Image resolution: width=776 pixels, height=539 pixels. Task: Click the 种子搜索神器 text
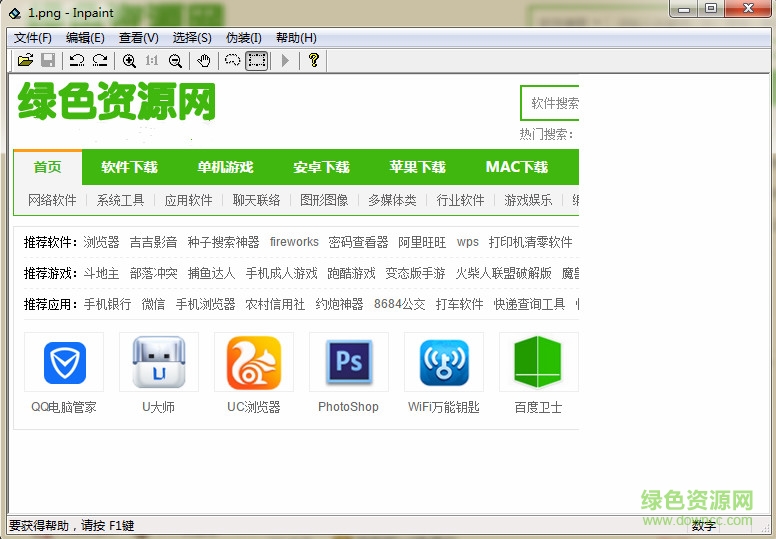[x=223, y=242]
